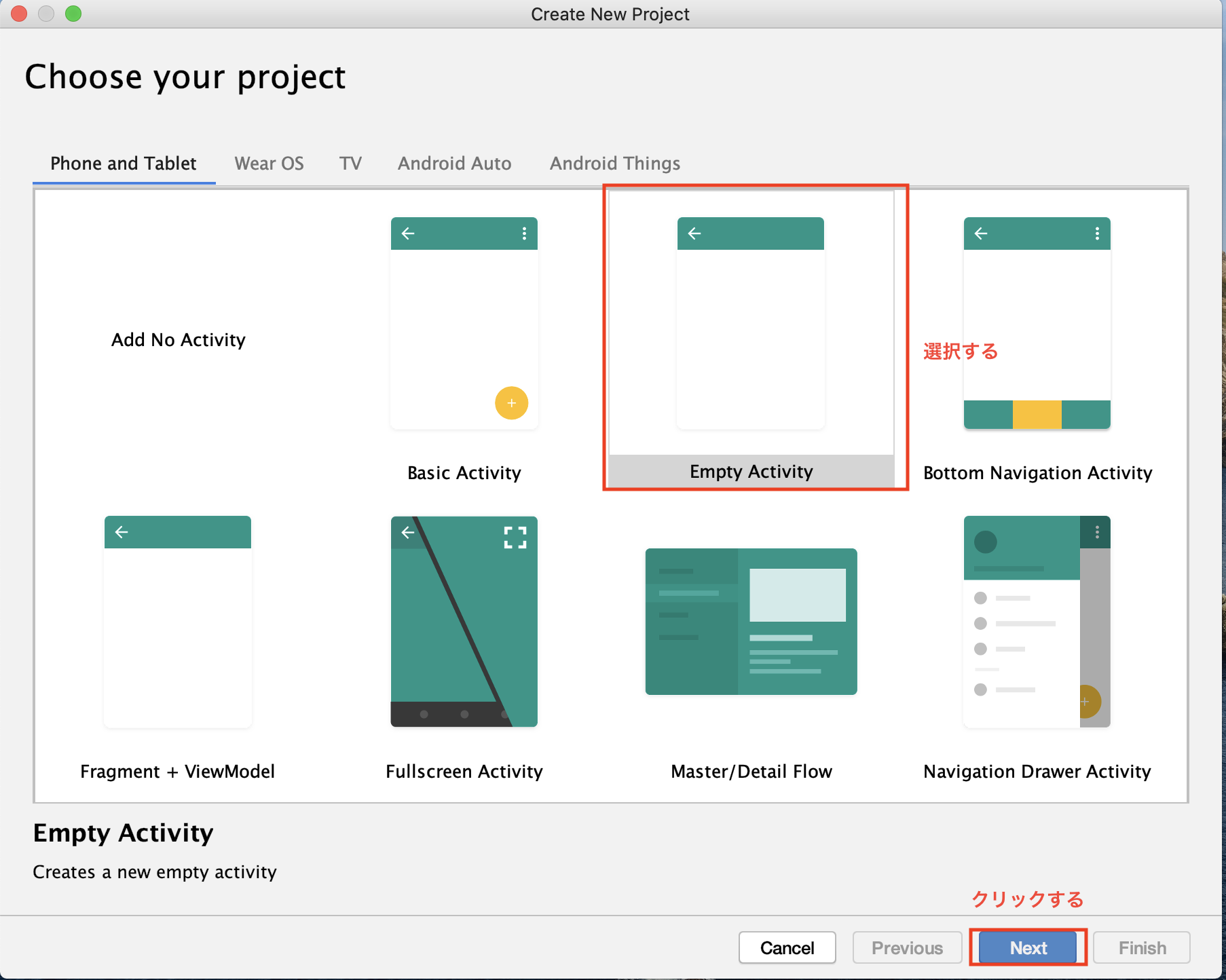Click the red close window button
The height and width of the screenshot is (980, 1226).
[x=19, y=14]
